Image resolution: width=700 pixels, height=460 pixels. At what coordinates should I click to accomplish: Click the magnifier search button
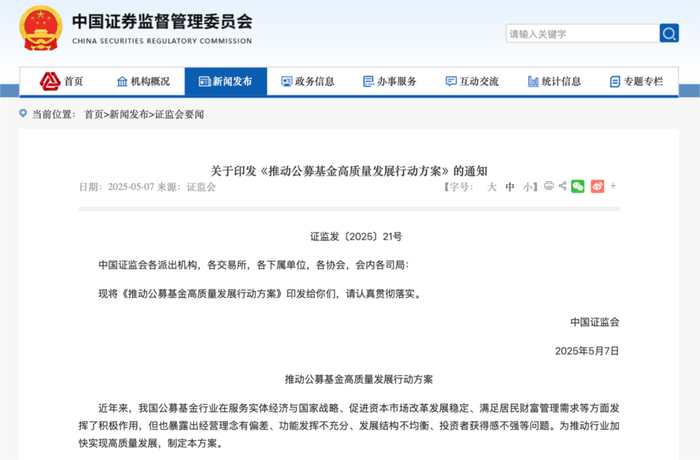click(x=669, y=33)
